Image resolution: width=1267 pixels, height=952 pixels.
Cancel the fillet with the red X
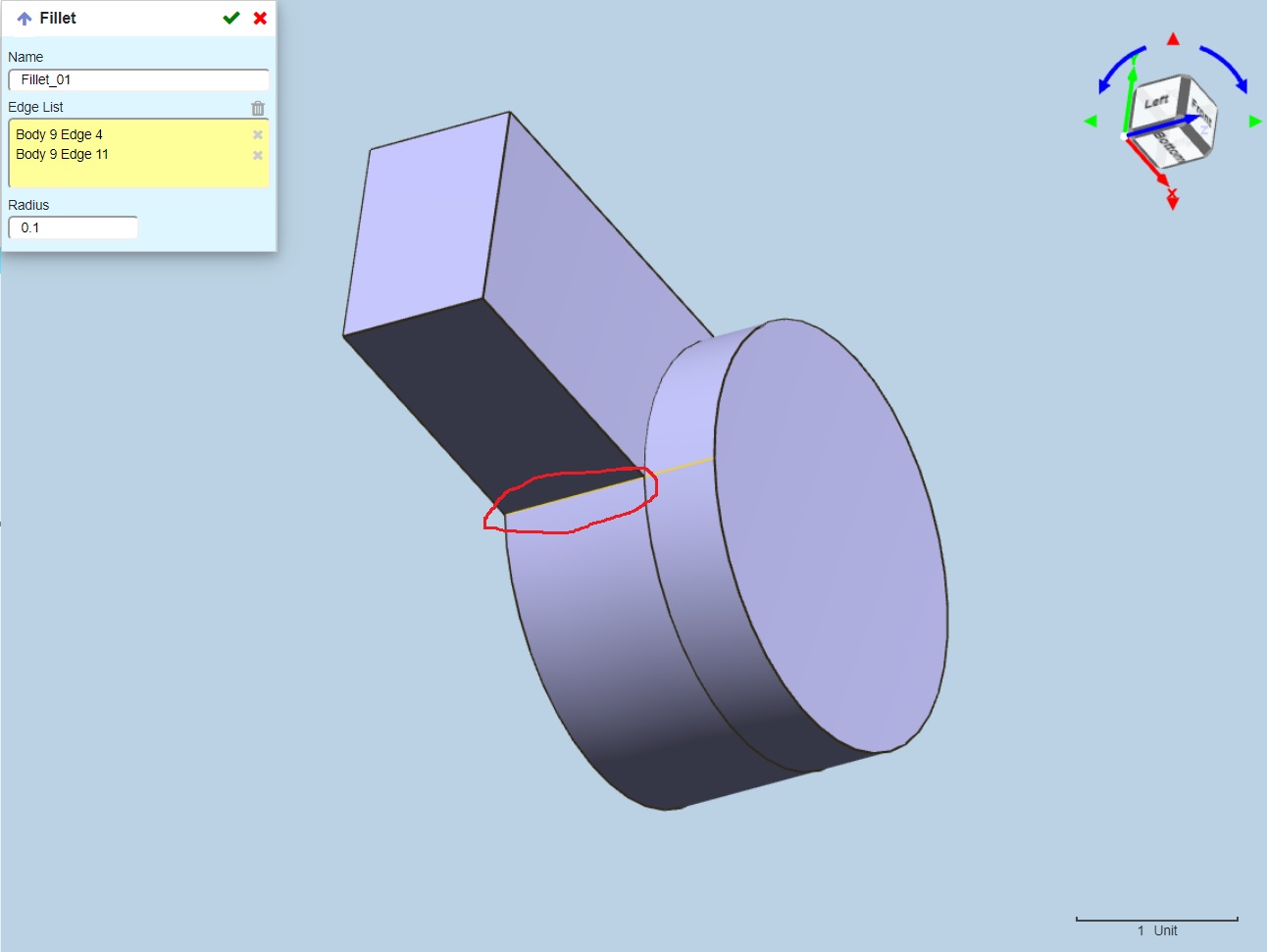point(260,18)
